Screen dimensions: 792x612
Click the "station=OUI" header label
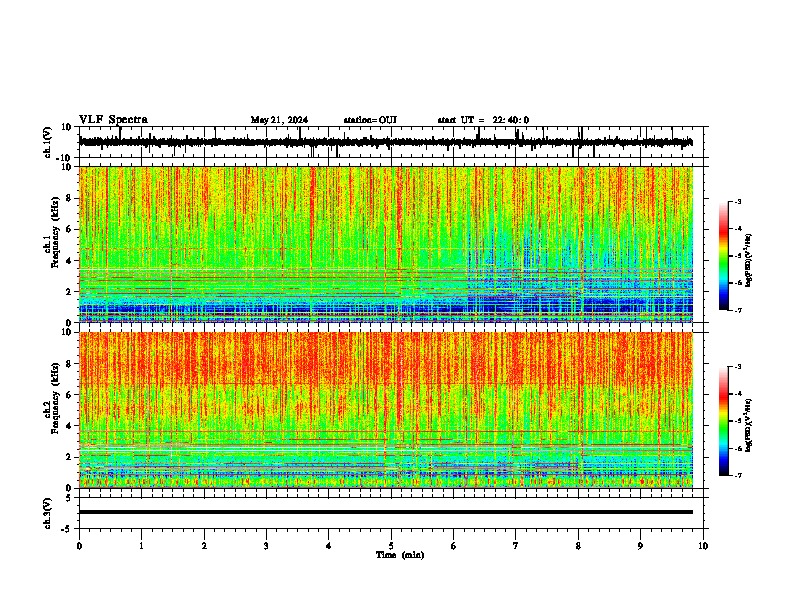[x=370, y=120]
